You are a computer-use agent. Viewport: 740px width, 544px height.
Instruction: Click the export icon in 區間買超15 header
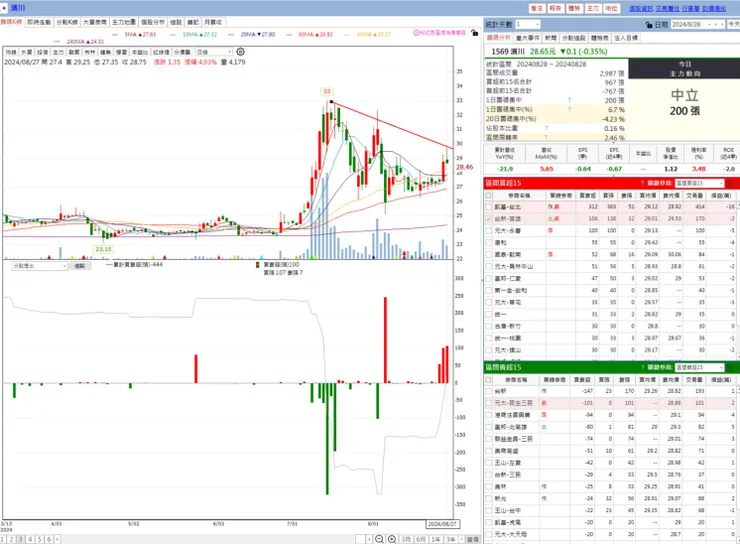point(730,183)
